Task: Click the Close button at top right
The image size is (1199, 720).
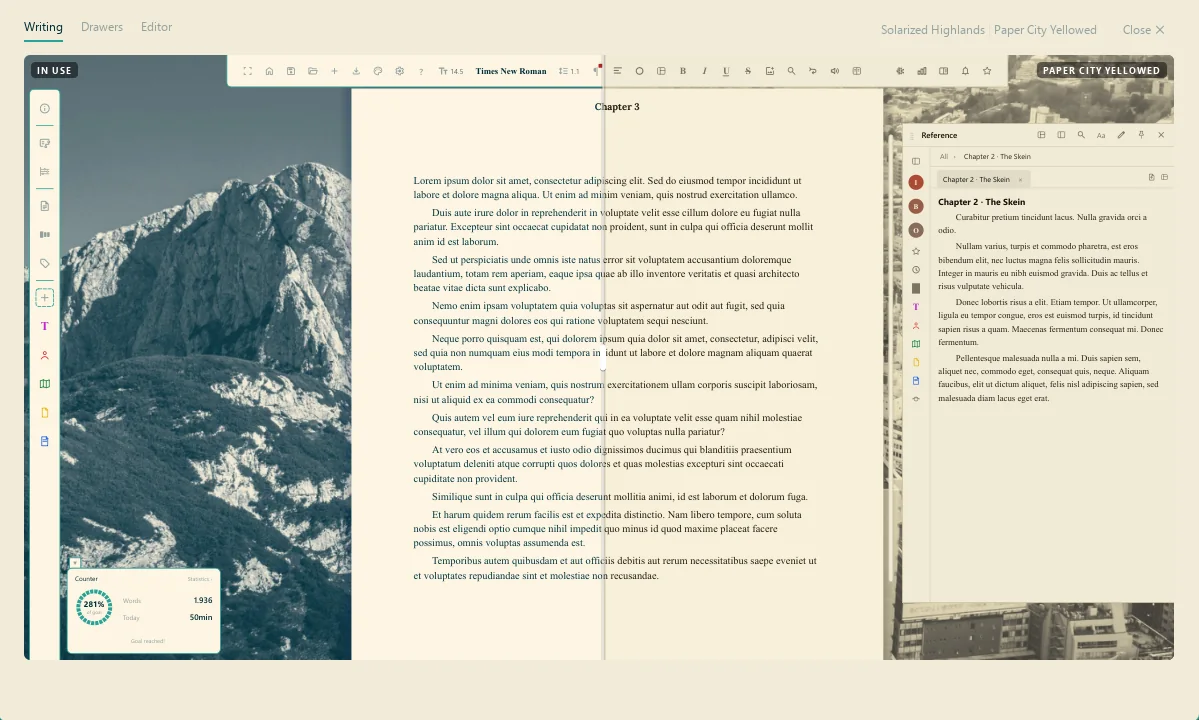Action: pos(1143,30)
